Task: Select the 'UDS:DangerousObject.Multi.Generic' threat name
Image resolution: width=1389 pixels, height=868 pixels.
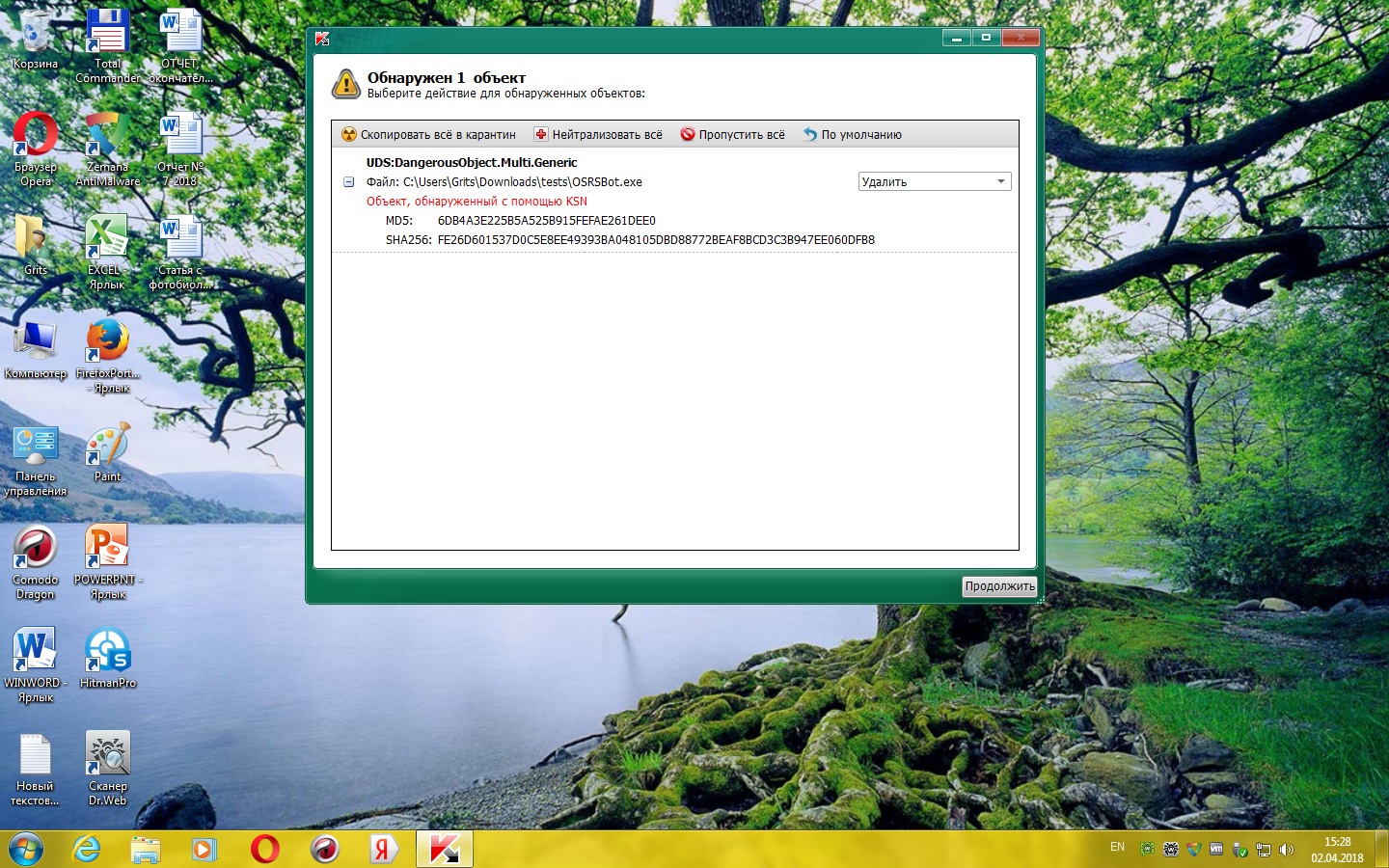Action: [x=472, y=163]
